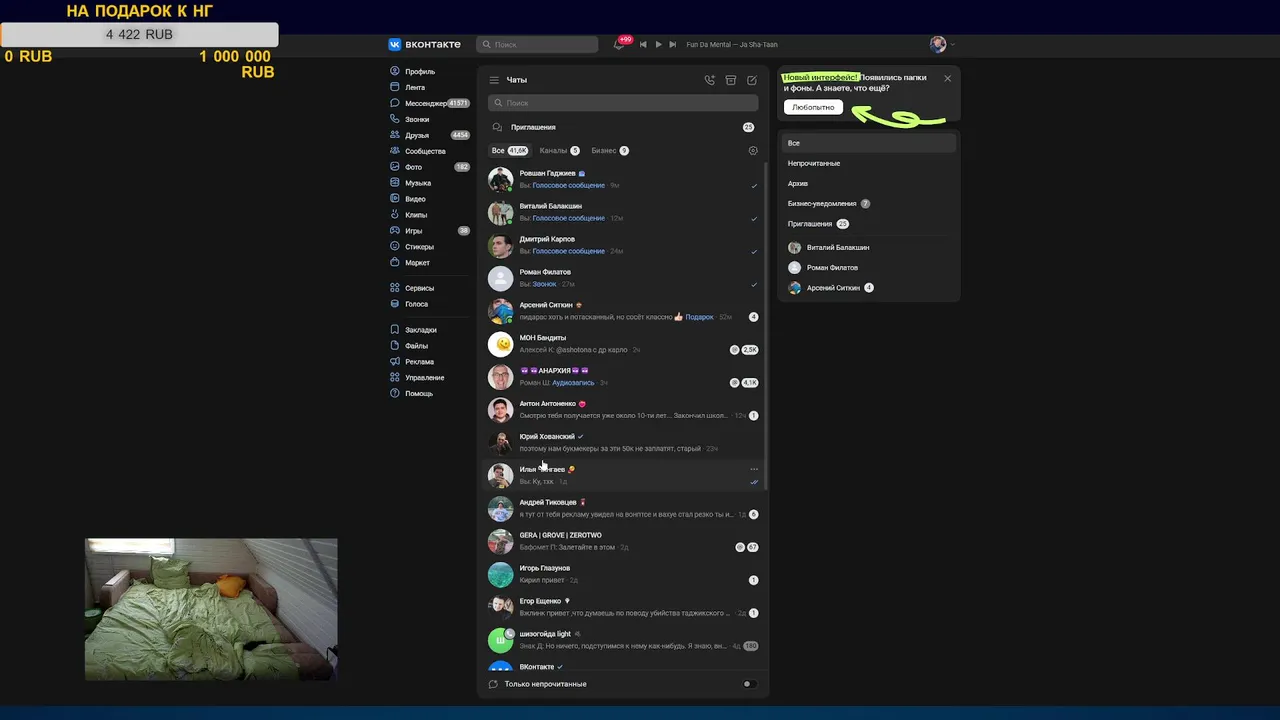Open chat with Игорь Глазунов
Image resolution: width=1280 pixels, height=720 pixels.
pyautogui.click(x=623, y=574)
